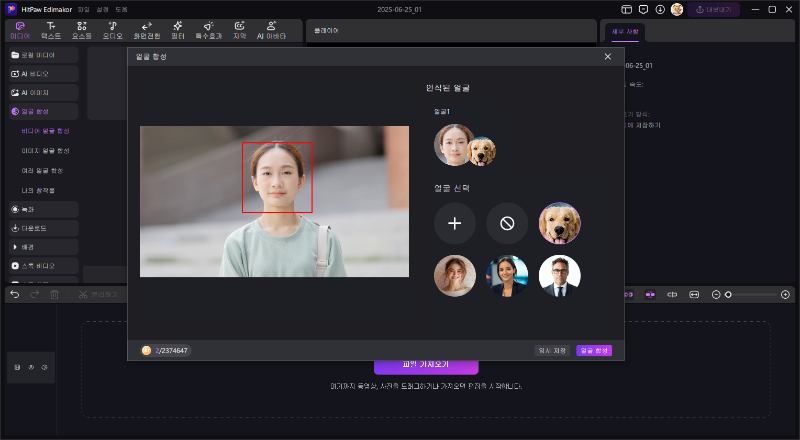
Task: Click the split-marker icon in the timeline toolbar
Action: (672, 295)
